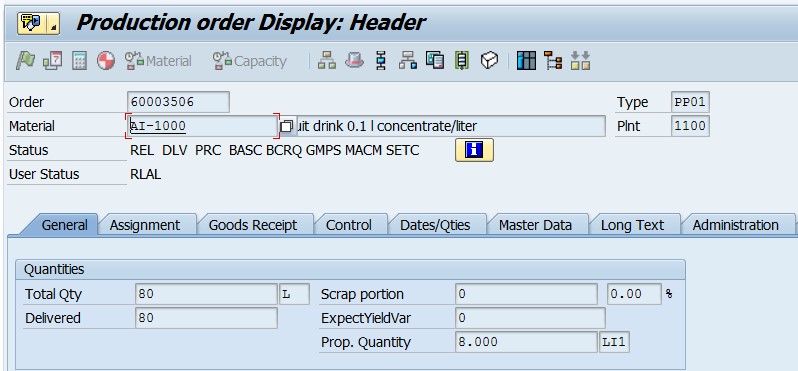Image resolution: width=798 pixels, height=371 pixels.
Task: Click the Order number field
Action: pos(178,102)
